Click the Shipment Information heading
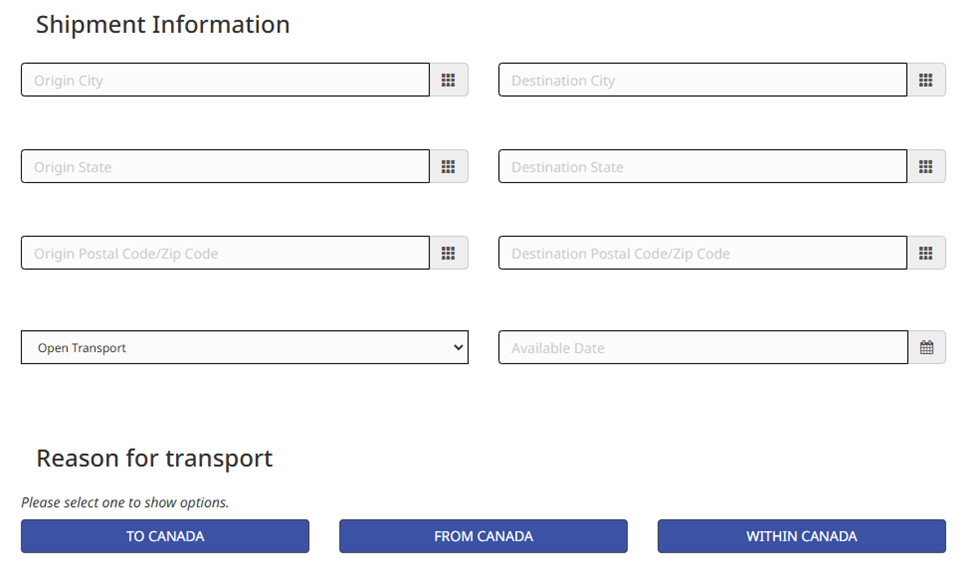 click(x=163, y=25)
